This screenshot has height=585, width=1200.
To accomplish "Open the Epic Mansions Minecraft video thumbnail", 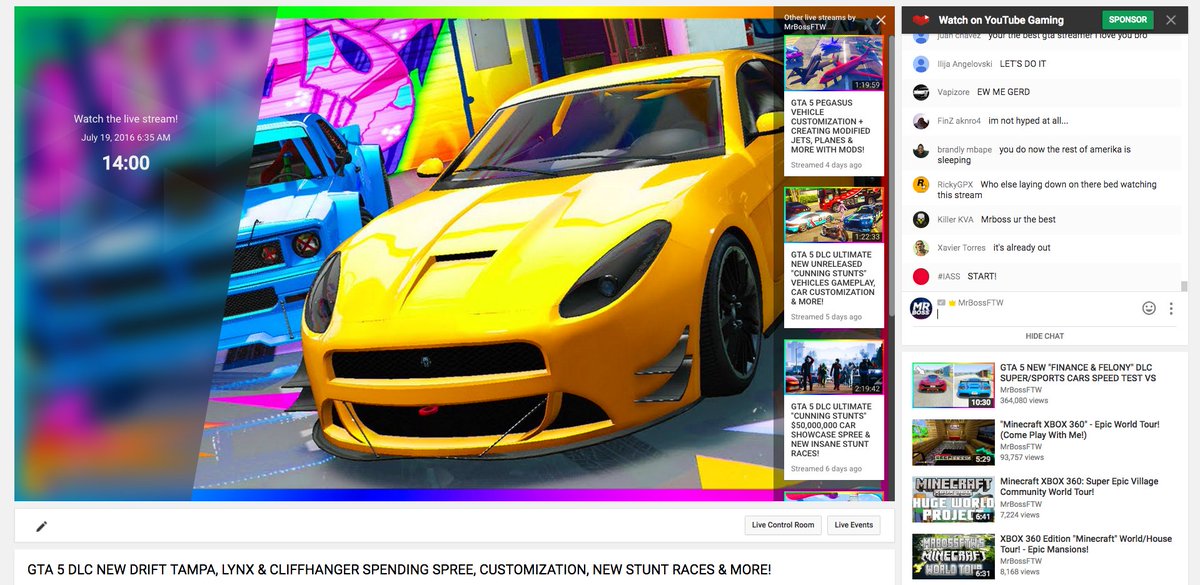I will pyautogui.click(x=953, y=556).
